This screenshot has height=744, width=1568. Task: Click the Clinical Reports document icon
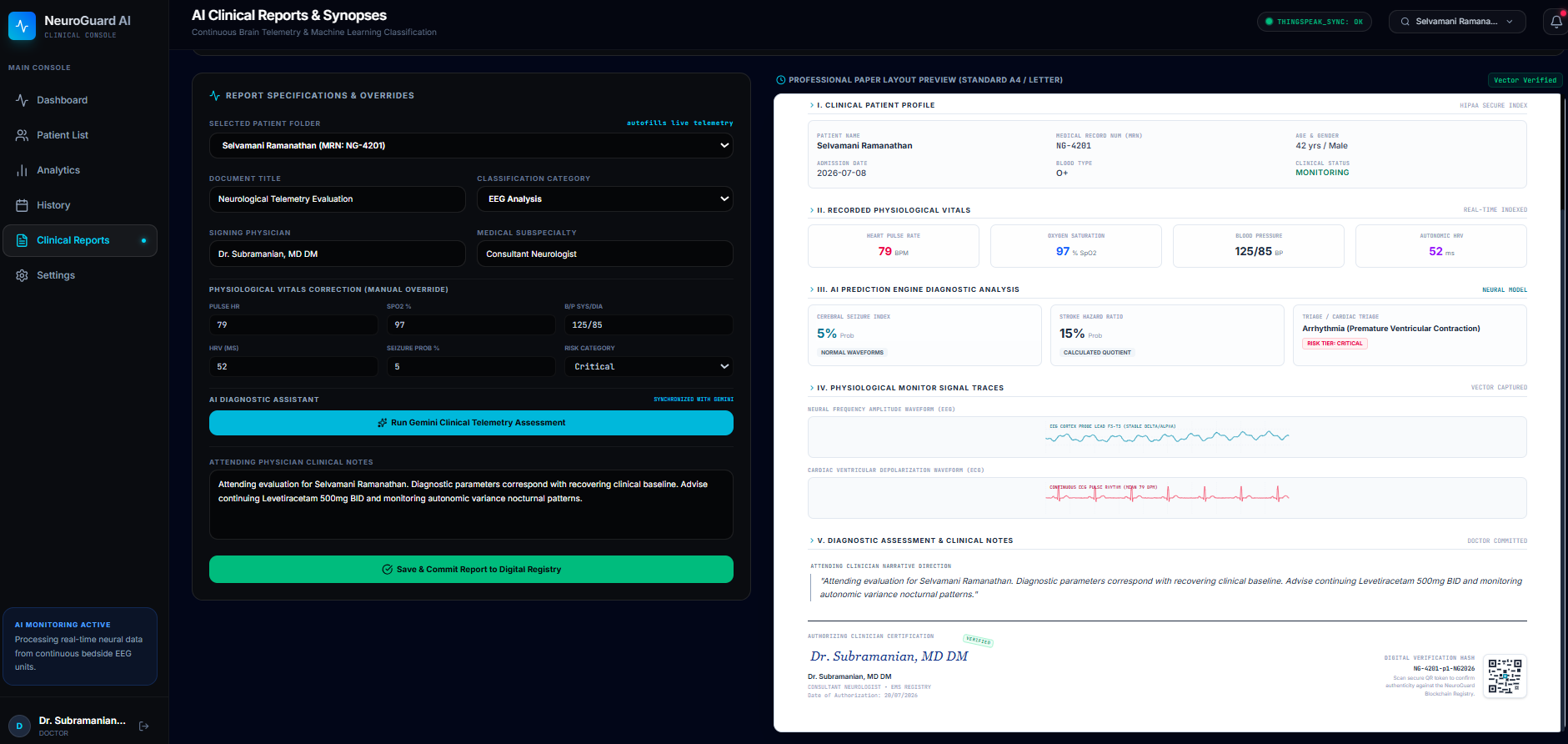pos(22,240)
